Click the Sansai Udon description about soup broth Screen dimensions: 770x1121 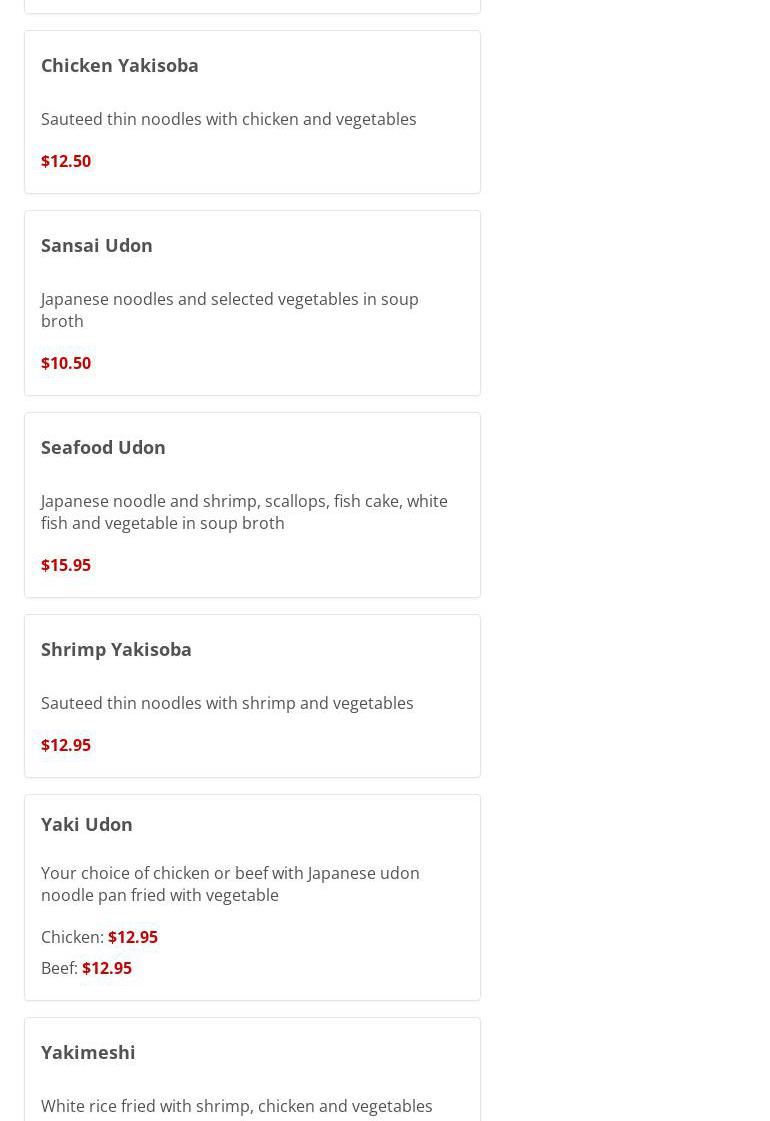(x=230, y=310)
